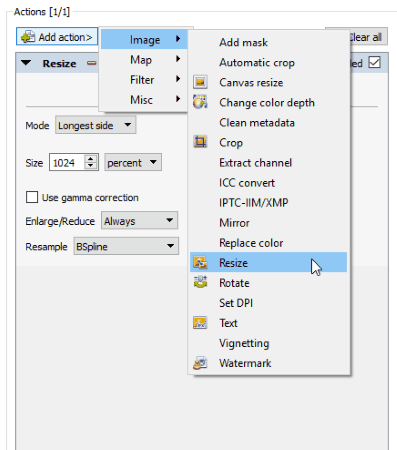The width and height of the screenshot is (397, 450).
Task: Select Vignetting entry
Action: coord(268,343)
